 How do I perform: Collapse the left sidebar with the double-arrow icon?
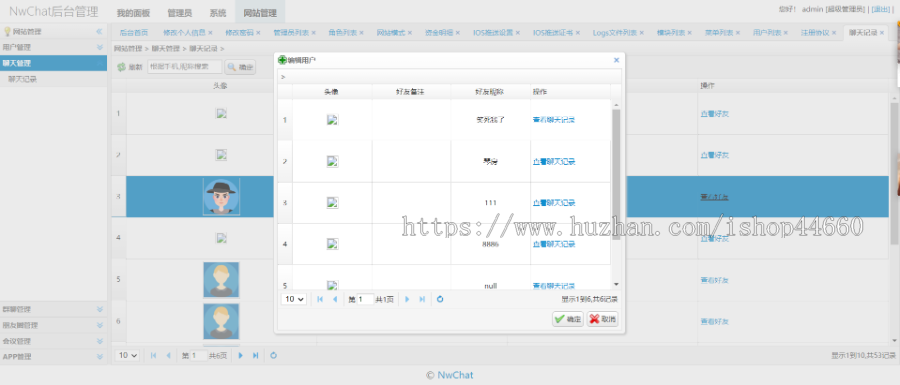pyautogui.click(x=99, y=32)
